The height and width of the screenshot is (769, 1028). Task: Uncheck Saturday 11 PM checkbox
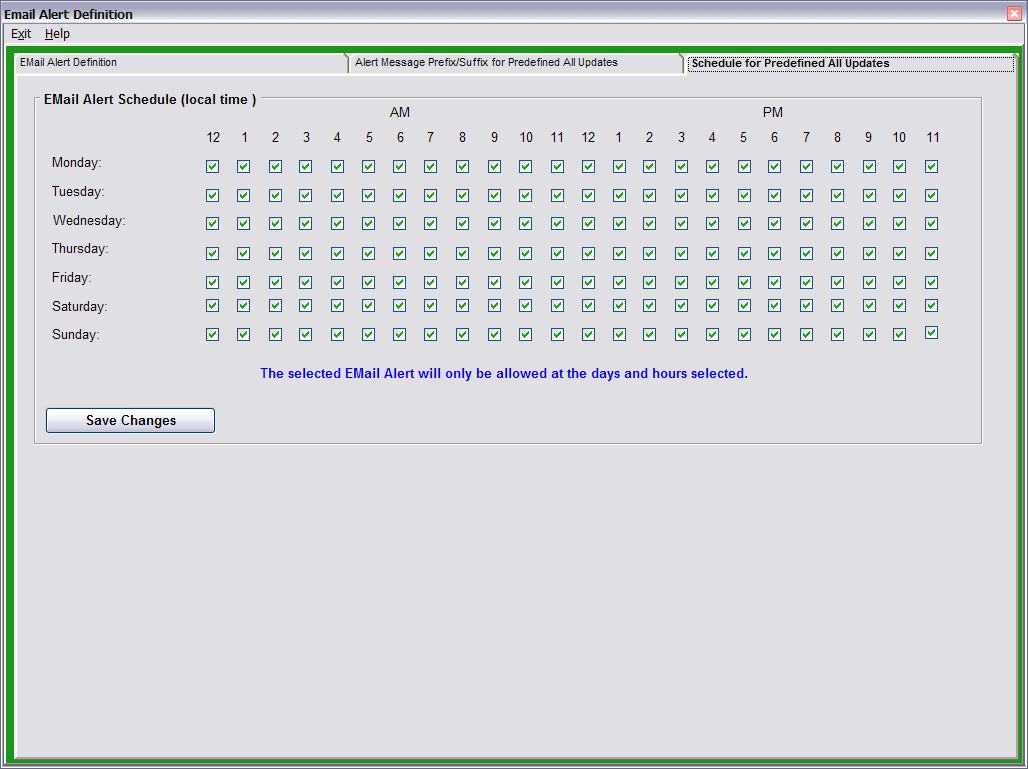pyautogui.click(x=931, y=306)
